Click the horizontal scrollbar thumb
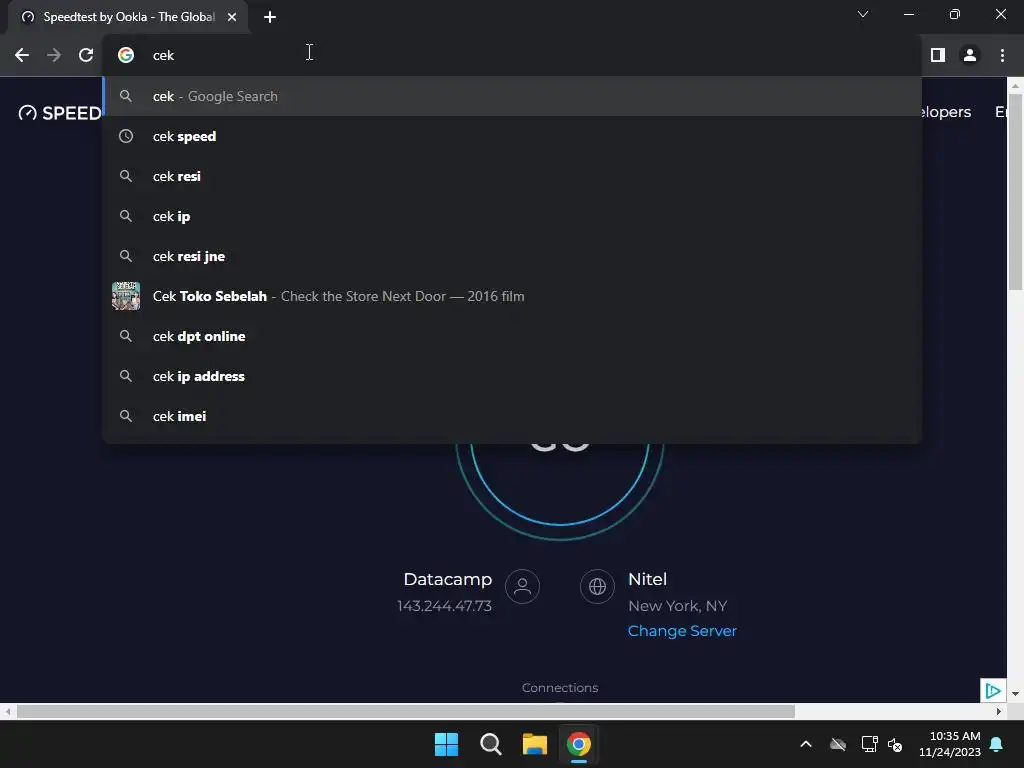 pyautogui.click(x=406, y=711)
